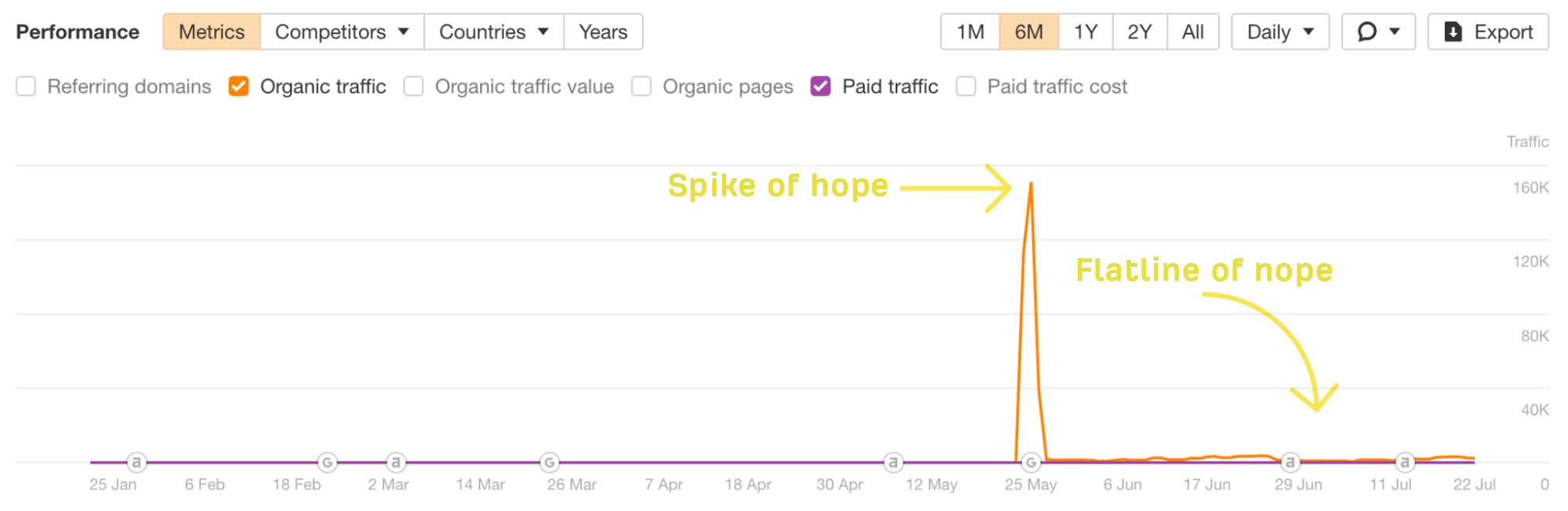Select the Ahrefs marker at 25 Jan
Image resolution: width=1568 pixels, height=511 pixels.
click(137, 463)
